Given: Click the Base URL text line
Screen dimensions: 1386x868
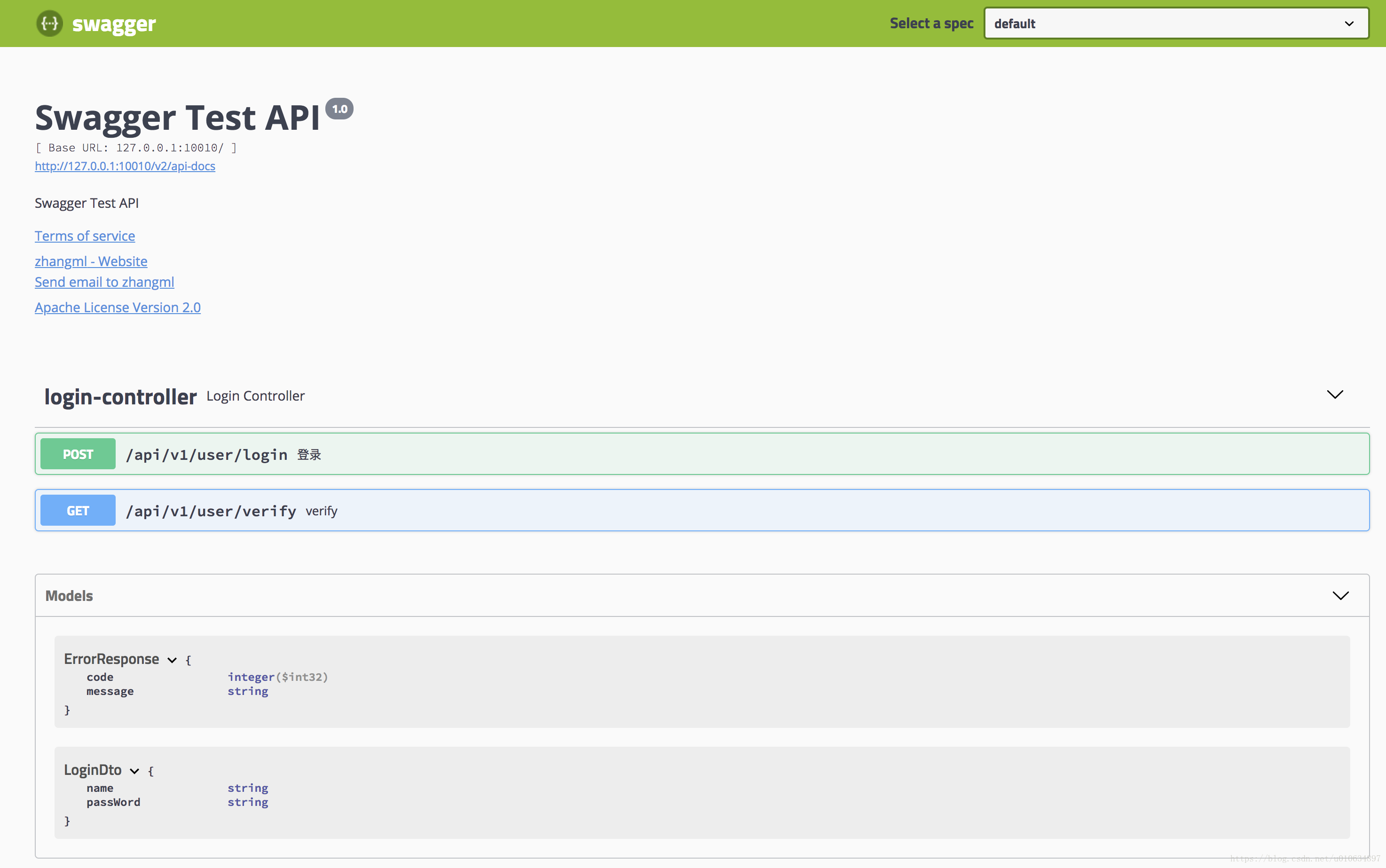Looking at the screenshot, I should [136, 148].
